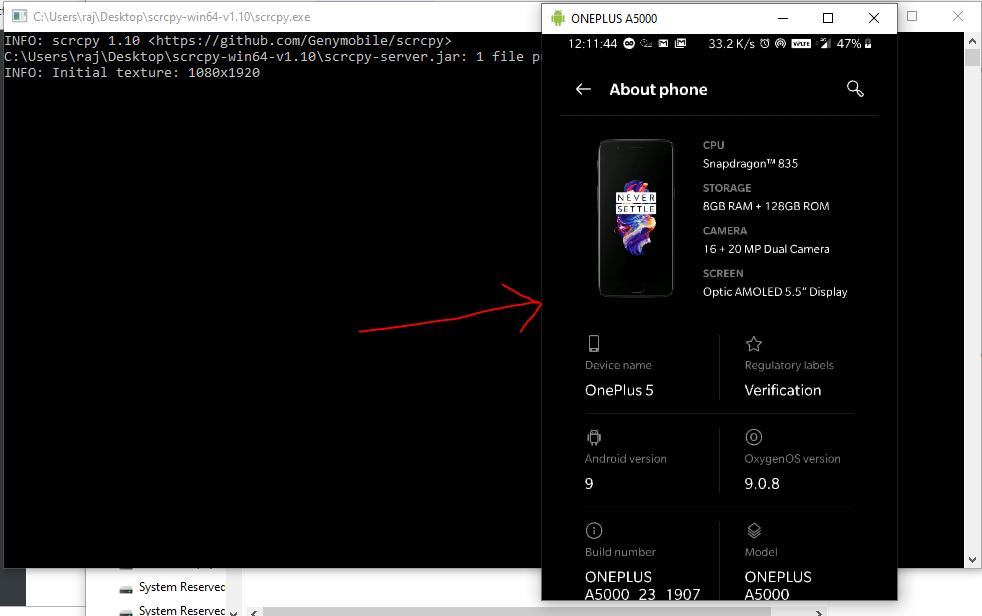Tap the circle icon above OxygenOS version
The height and width of the screenshot is (616, 982).
pos(753,437)
